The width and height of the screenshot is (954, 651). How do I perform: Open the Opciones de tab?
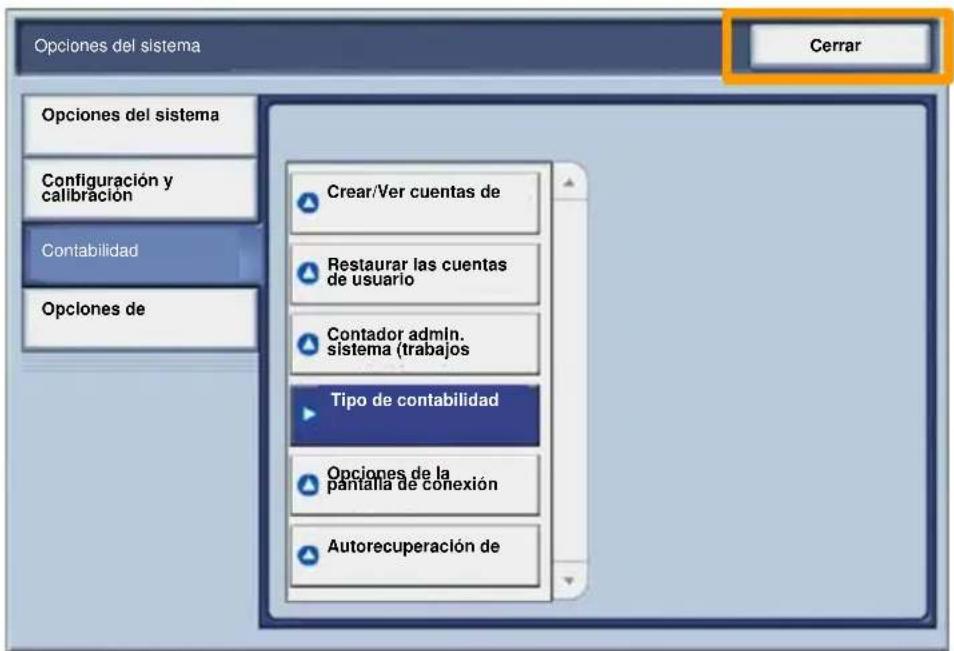point(140,318)
